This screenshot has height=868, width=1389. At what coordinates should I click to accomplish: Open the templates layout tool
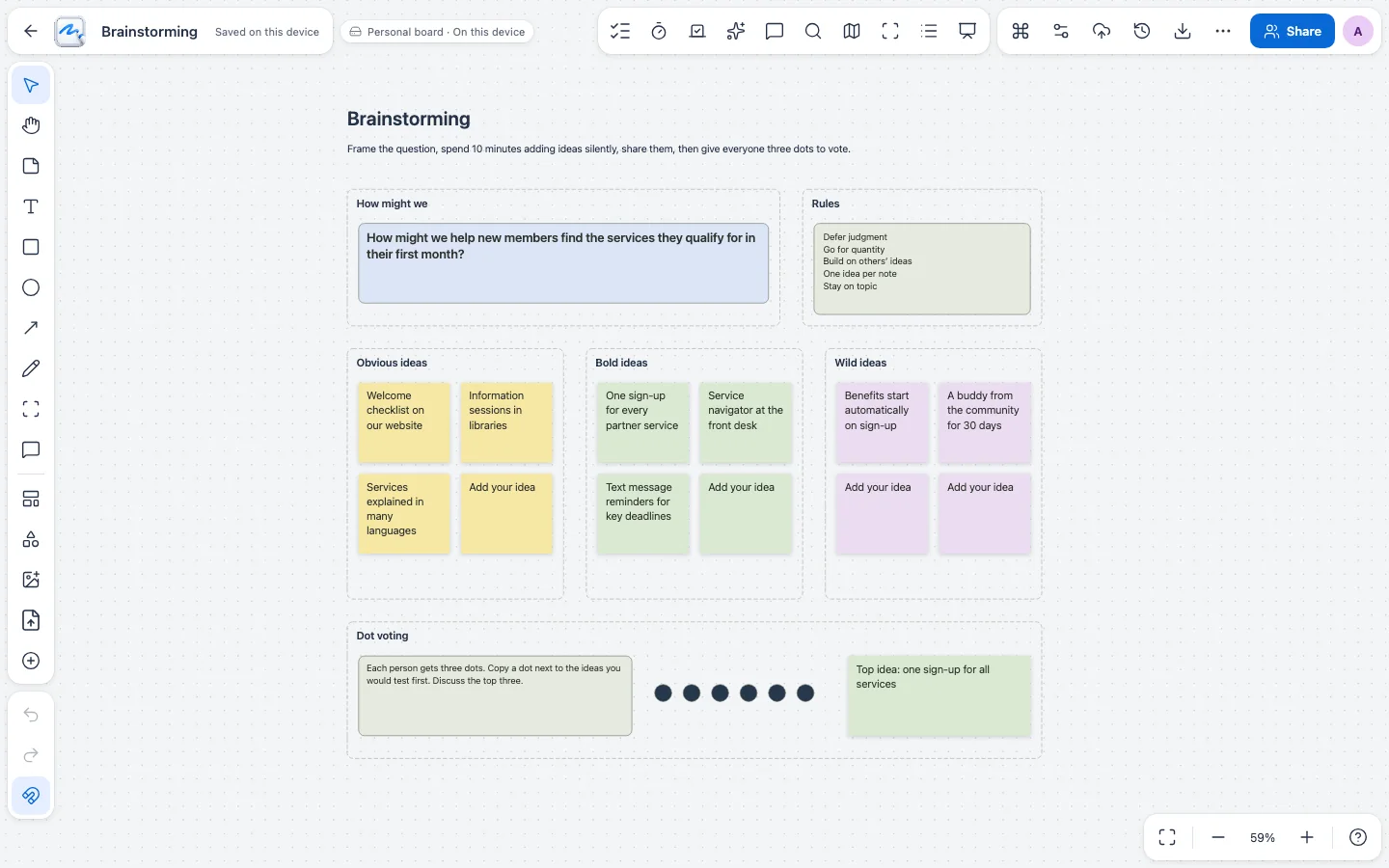click(x=31, y=499)
